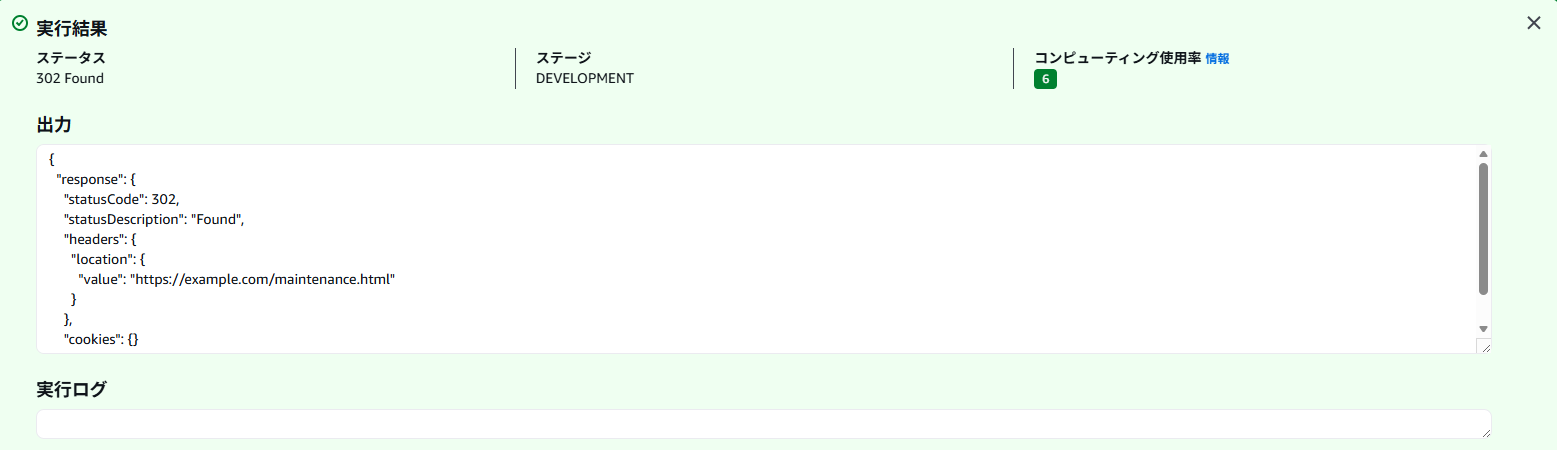
Task: Click the maintenance.html URL in the output
Action: tap(263, 279)
